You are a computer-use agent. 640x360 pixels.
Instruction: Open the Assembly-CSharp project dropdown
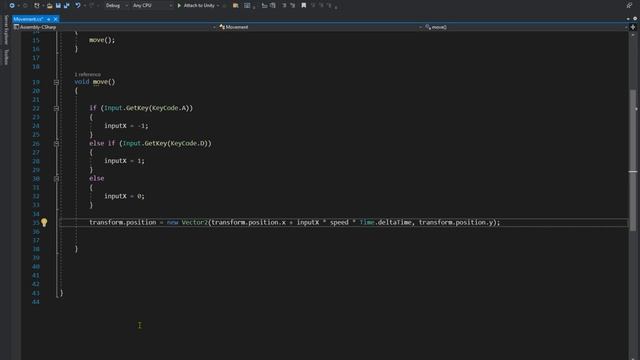[x=115, y=27]
